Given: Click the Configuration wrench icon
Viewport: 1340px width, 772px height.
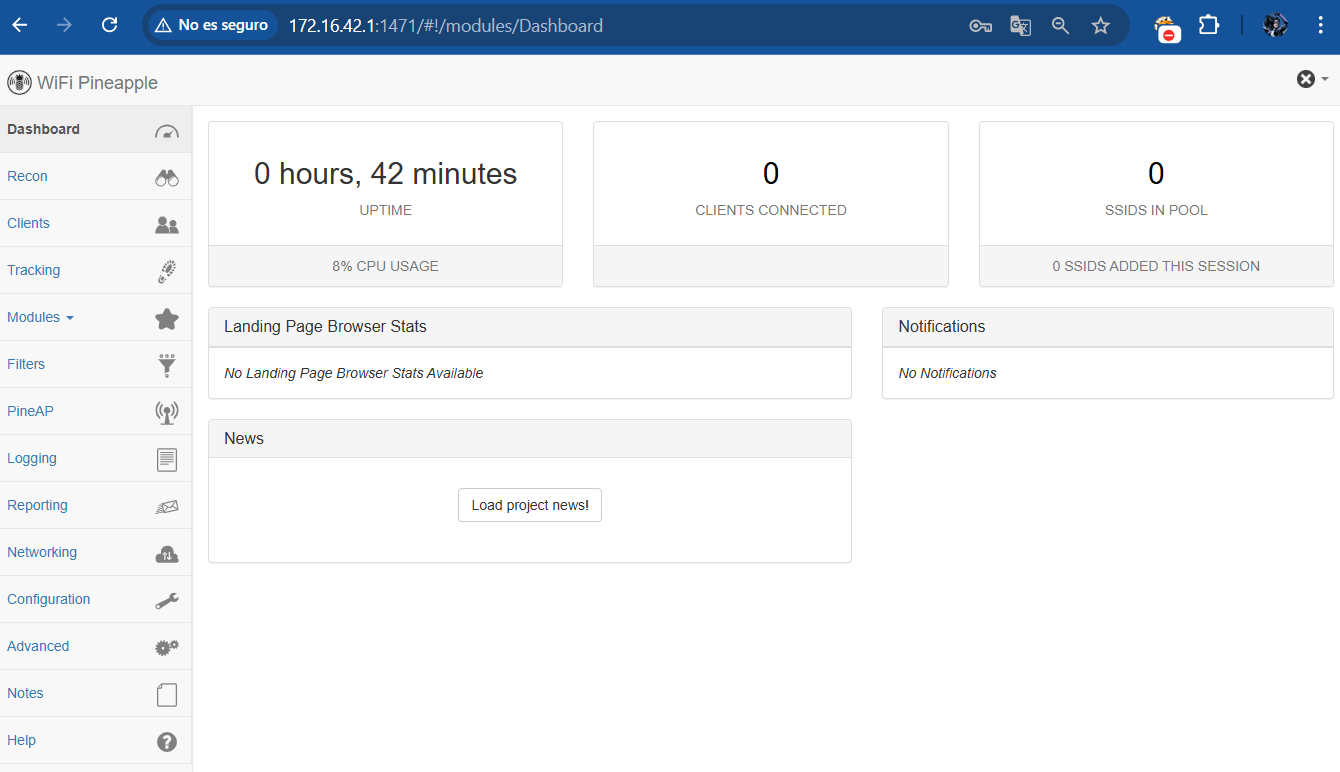Looking at the screenshot, I should (167, 600).
